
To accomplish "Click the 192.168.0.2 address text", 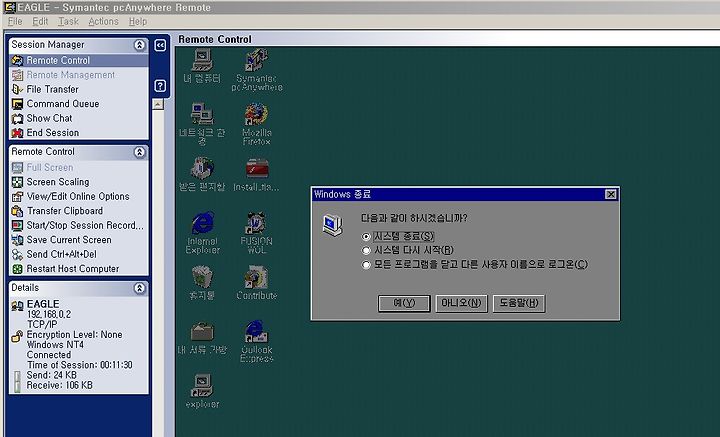I will click(49, 314).
